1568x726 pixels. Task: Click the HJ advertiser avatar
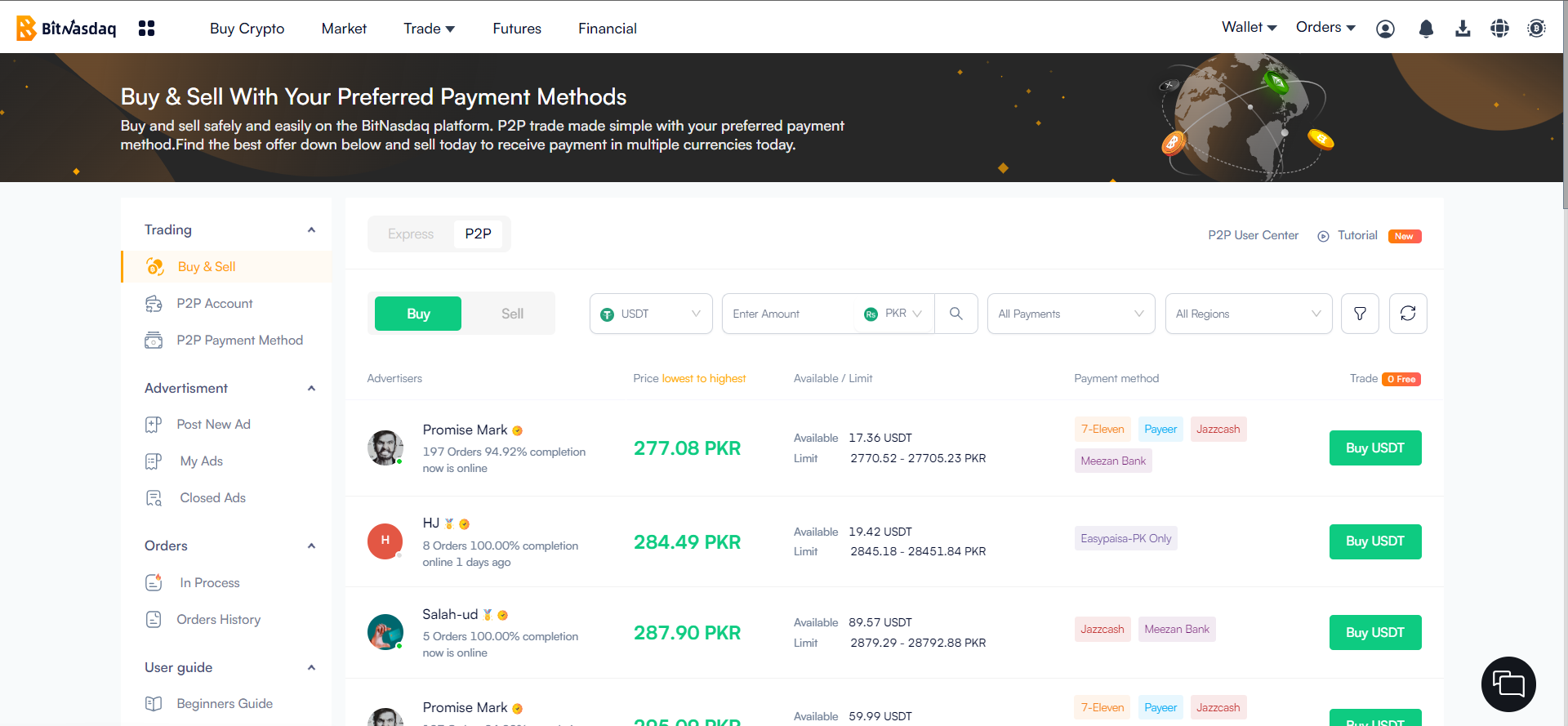[385, 541]
